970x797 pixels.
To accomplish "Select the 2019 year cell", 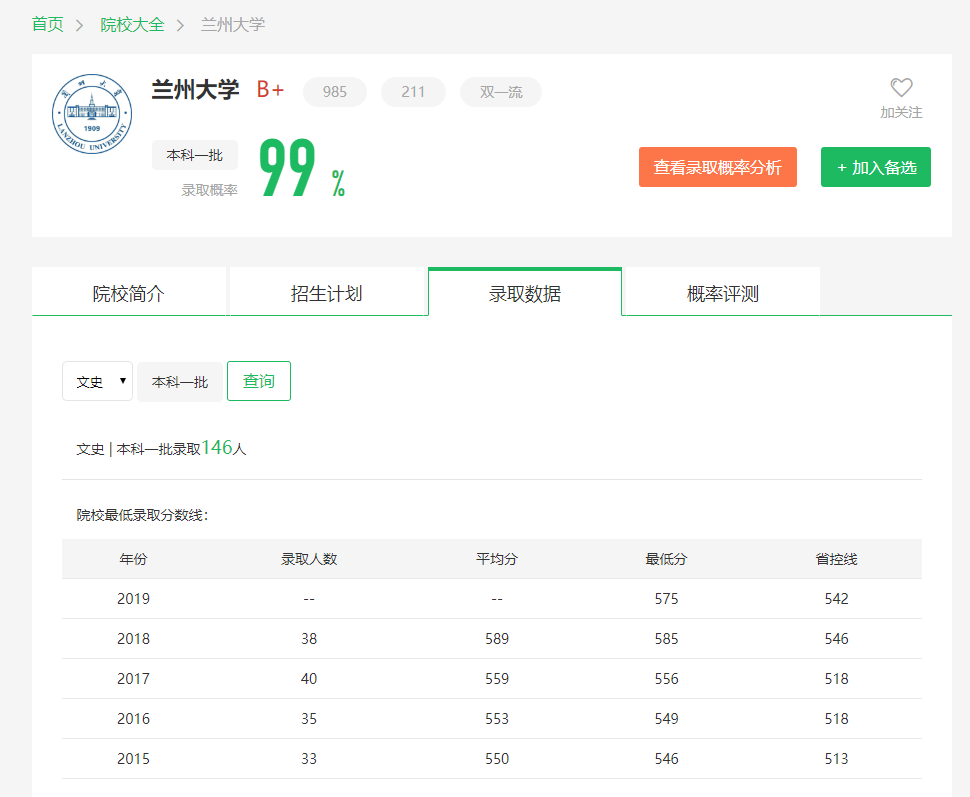I will 133,599.
